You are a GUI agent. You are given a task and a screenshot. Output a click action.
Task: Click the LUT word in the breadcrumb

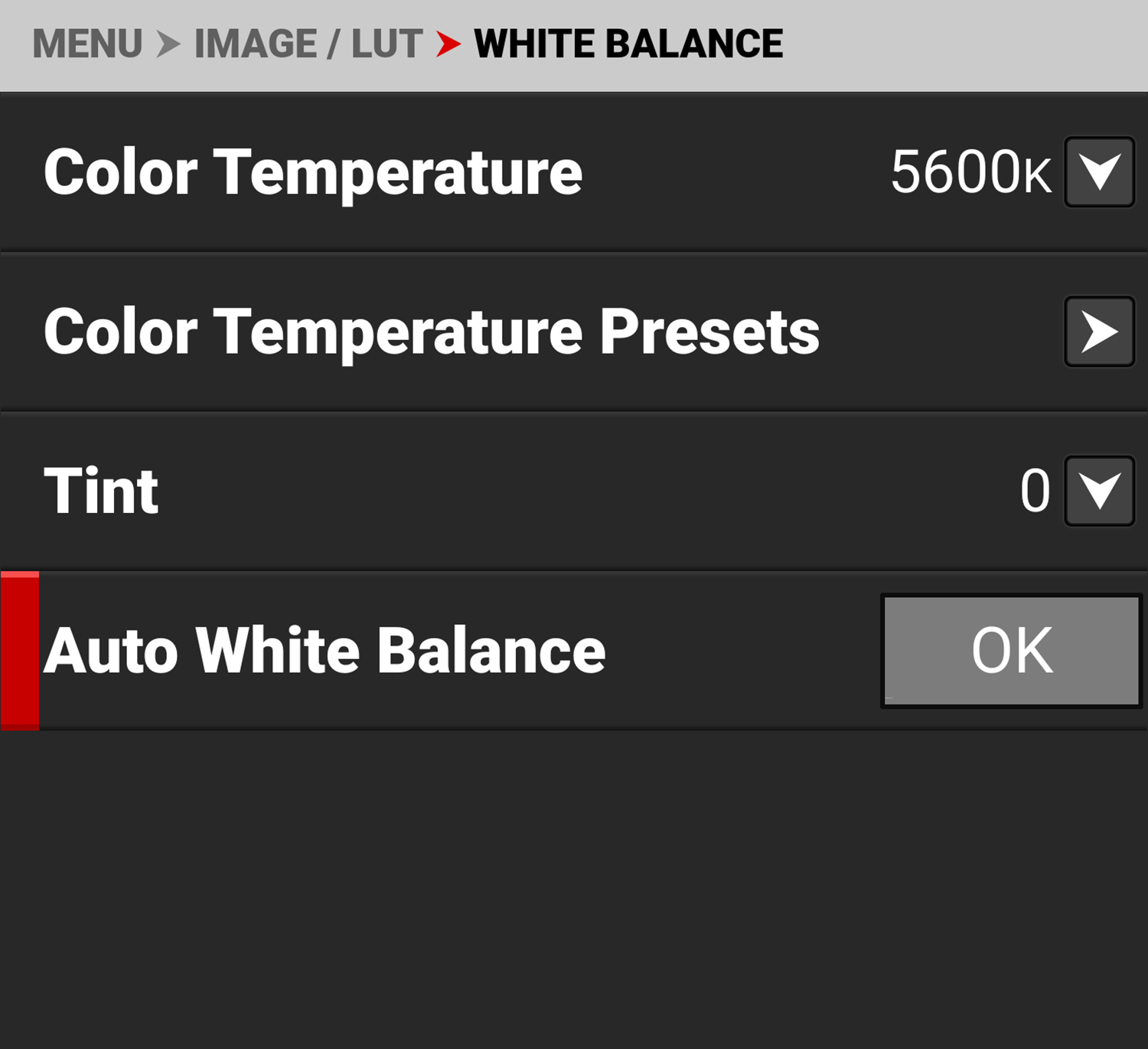click(x=386, y=44)
